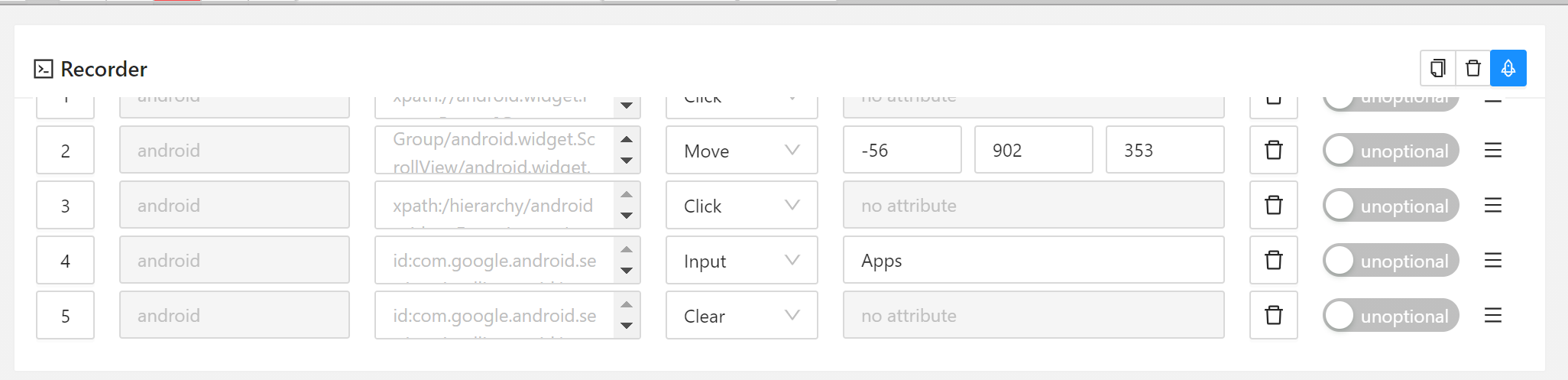The width and height of the screenshot is (1568, 380).
Task: Toggle the unoptional switch for step 3
Action: (1391, 206)
